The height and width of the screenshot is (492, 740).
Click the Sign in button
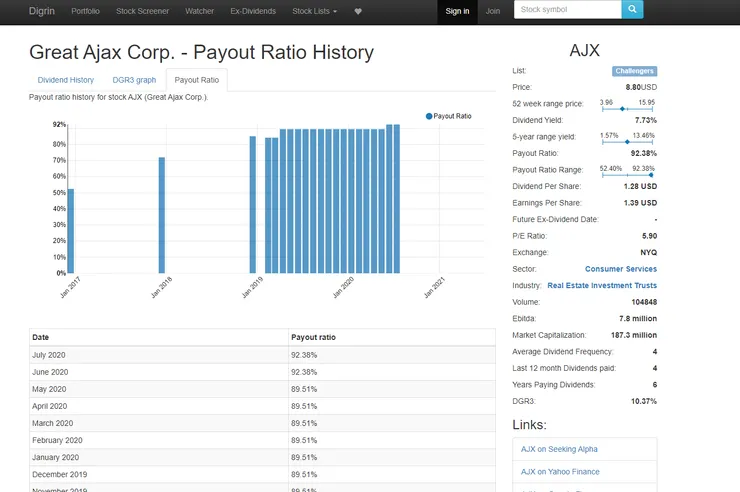click(457, 11)
